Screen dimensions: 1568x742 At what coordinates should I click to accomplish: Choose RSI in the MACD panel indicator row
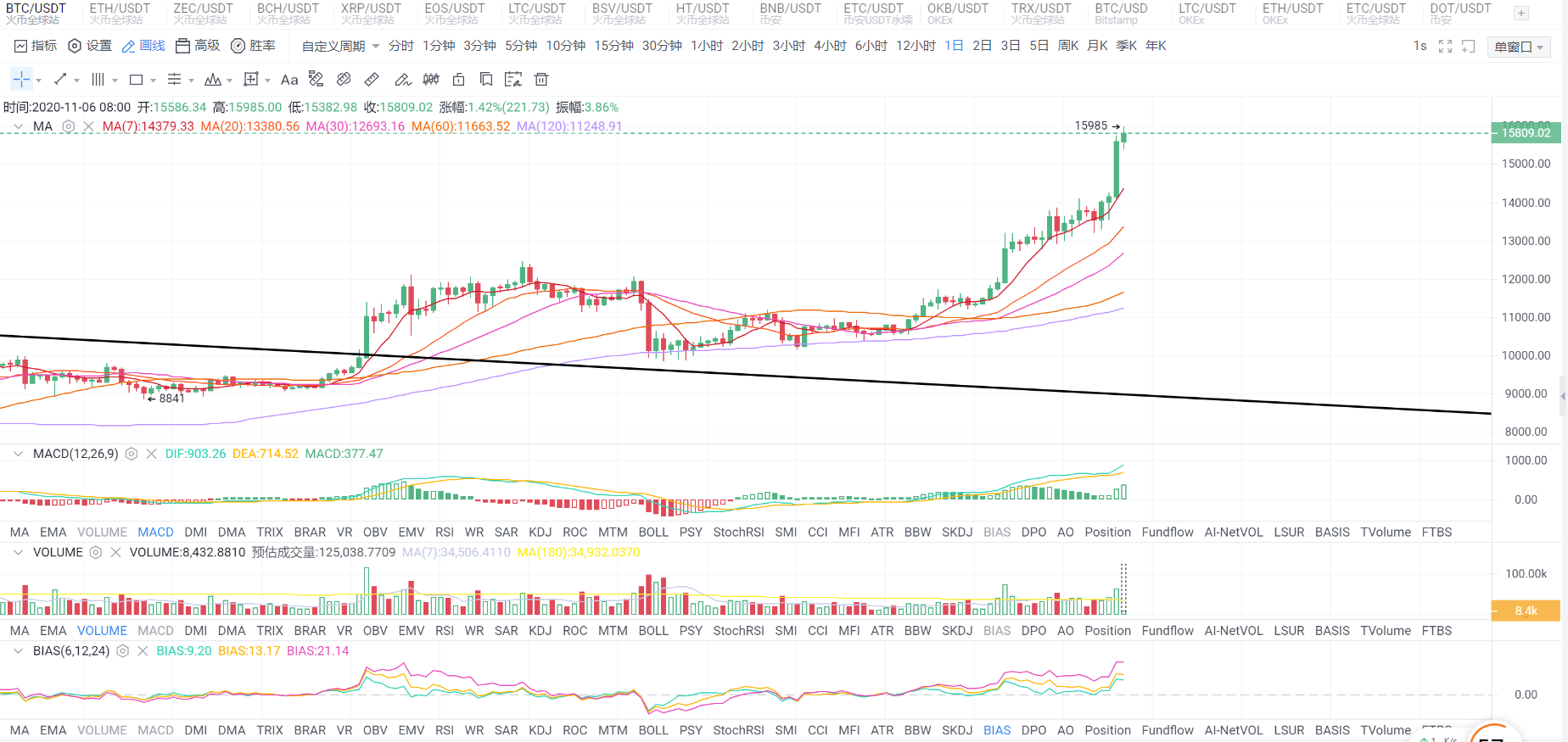[445, 533]
